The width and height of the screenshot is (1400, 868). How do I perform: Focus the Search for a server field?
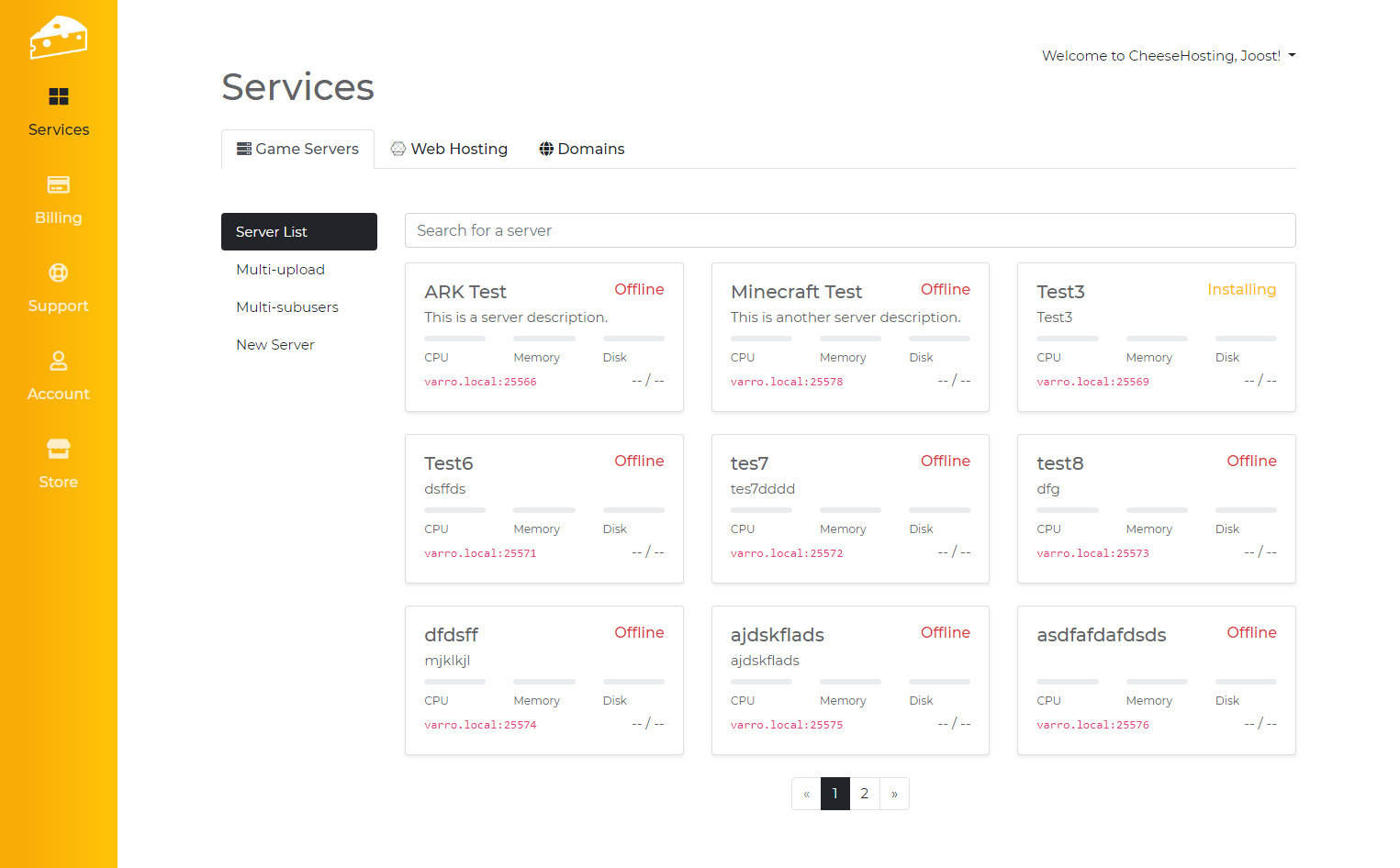849,230
